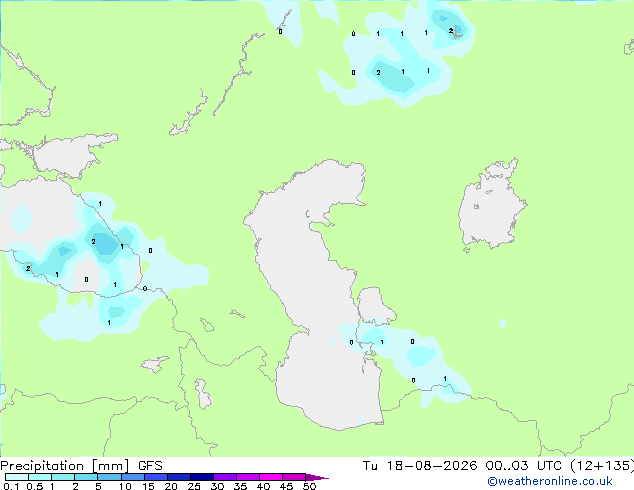This screenshot has height=490, width=634.
Task: Pick the legend swatch between 30 and 35
Action: 224,477
